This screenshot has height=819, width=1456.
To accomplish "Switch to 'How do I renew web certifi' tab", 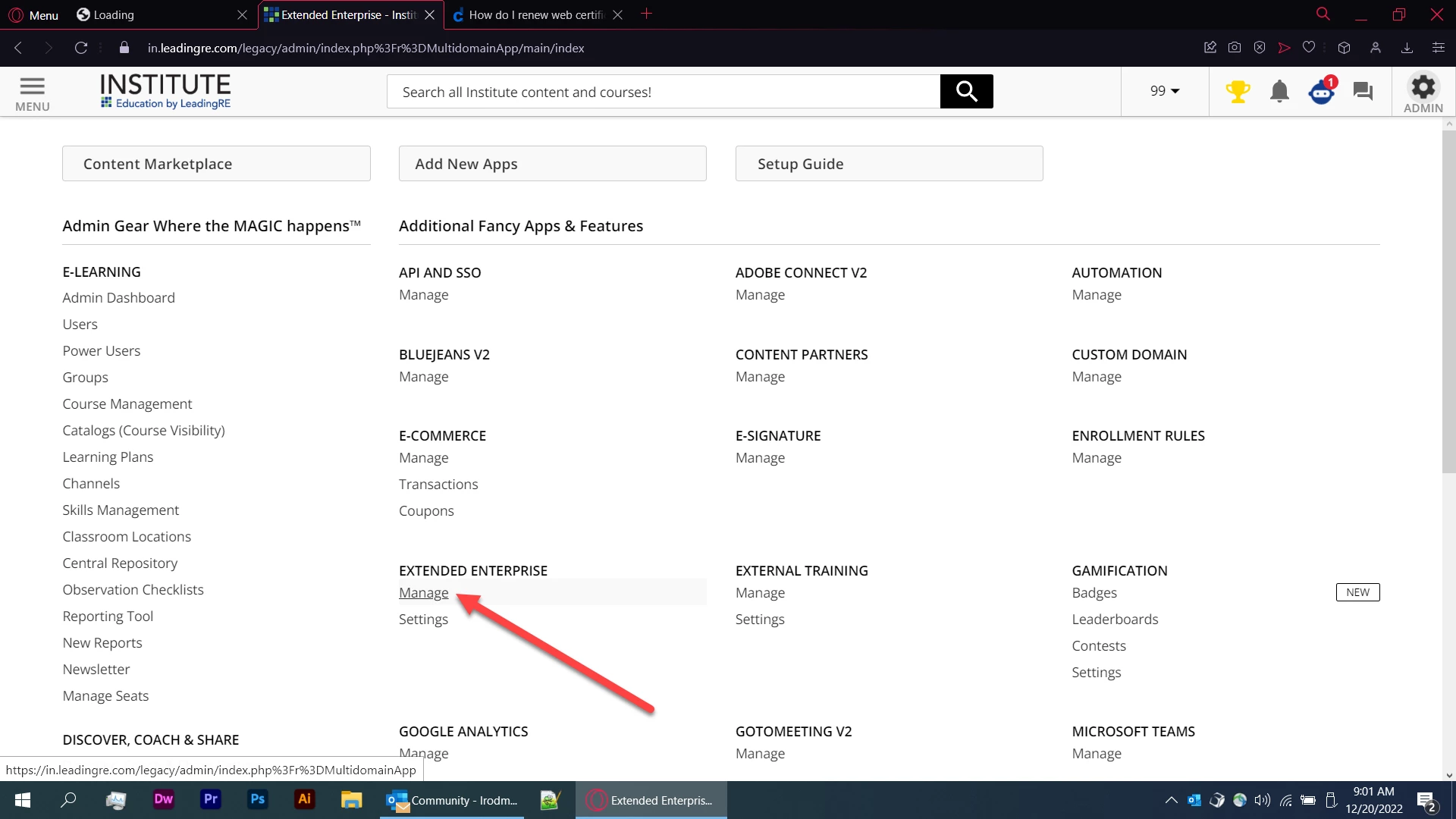I will point(535,15).
